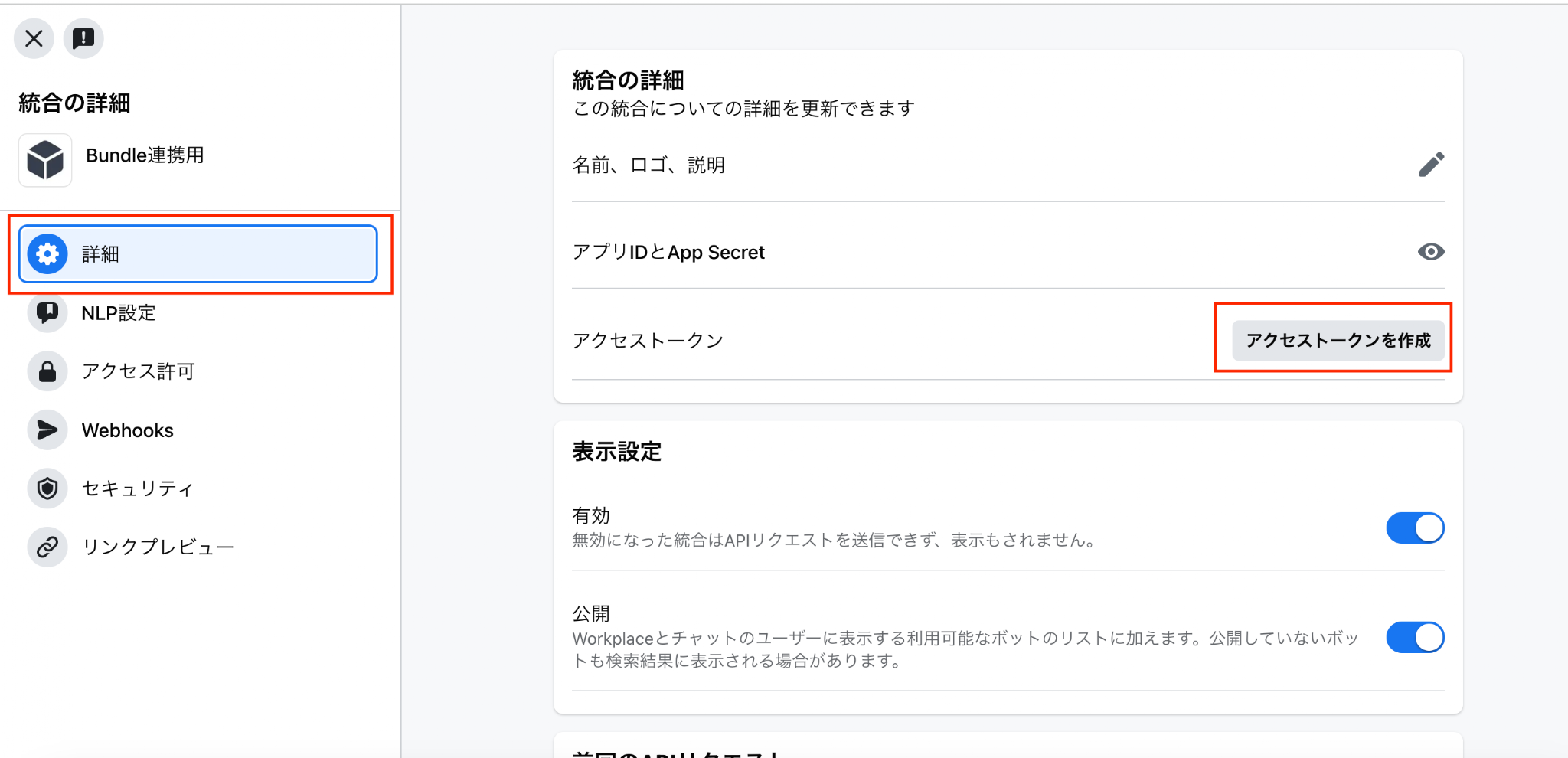The image size is (1568, 758).
Task: Click the アプリIDとApp Secret row label
Action: coord(668,253)
